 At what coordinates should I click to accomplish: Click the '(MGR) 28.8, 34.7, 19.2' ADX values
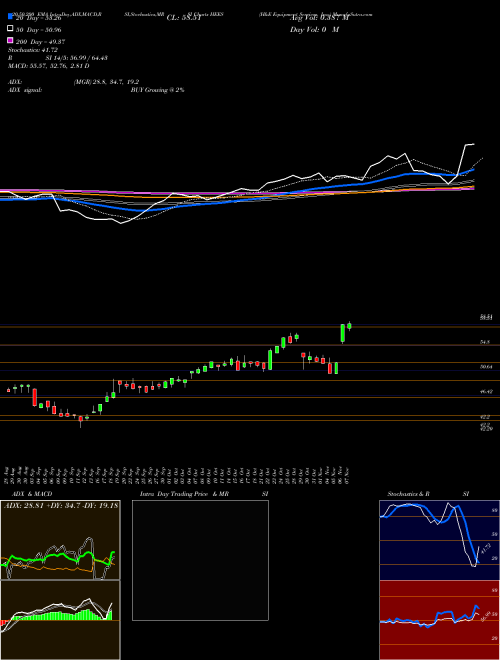point(106,82)
